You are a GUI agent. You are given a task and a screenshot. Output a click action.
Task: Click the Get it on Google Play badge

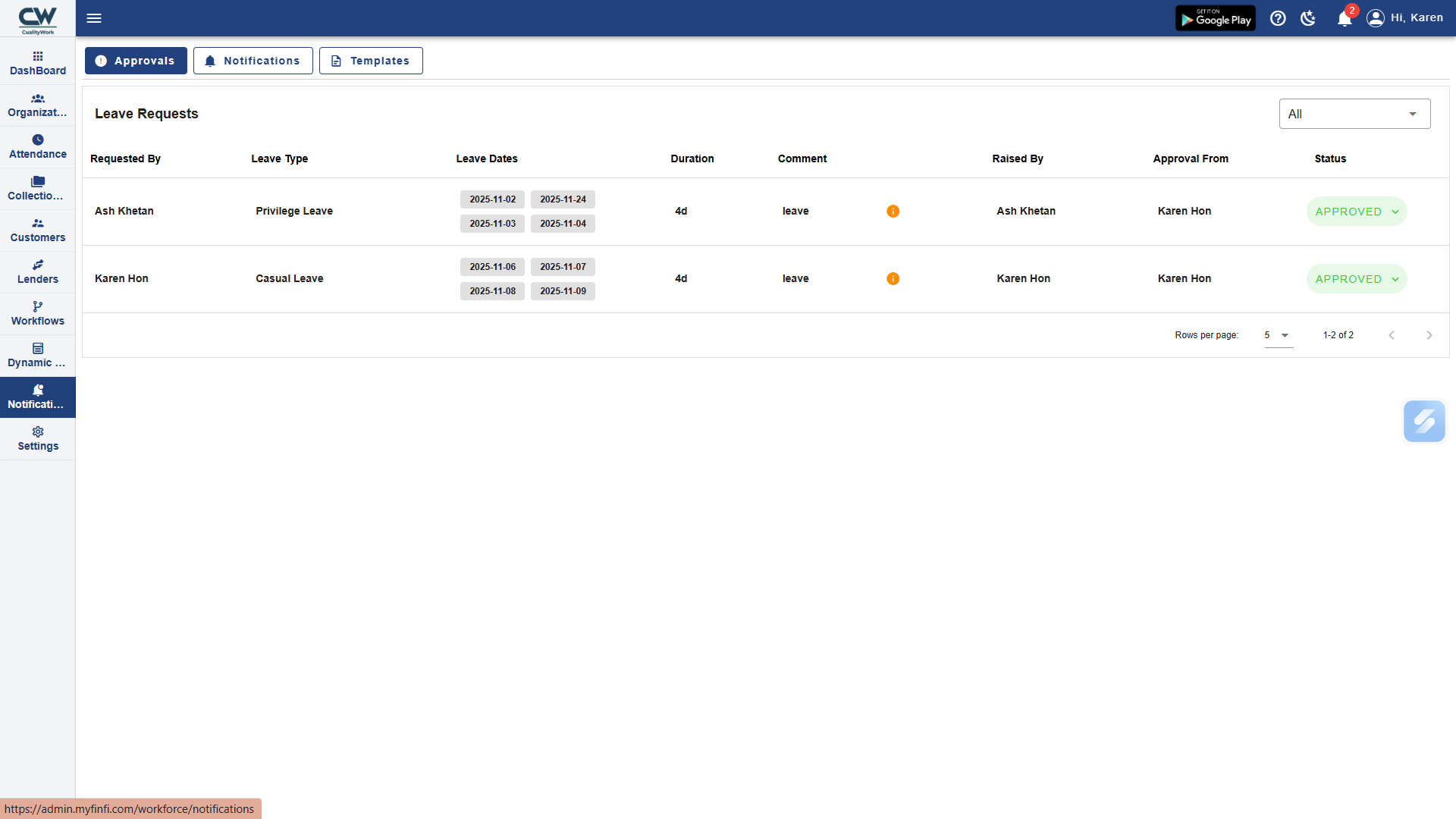tap(1215, 17)
